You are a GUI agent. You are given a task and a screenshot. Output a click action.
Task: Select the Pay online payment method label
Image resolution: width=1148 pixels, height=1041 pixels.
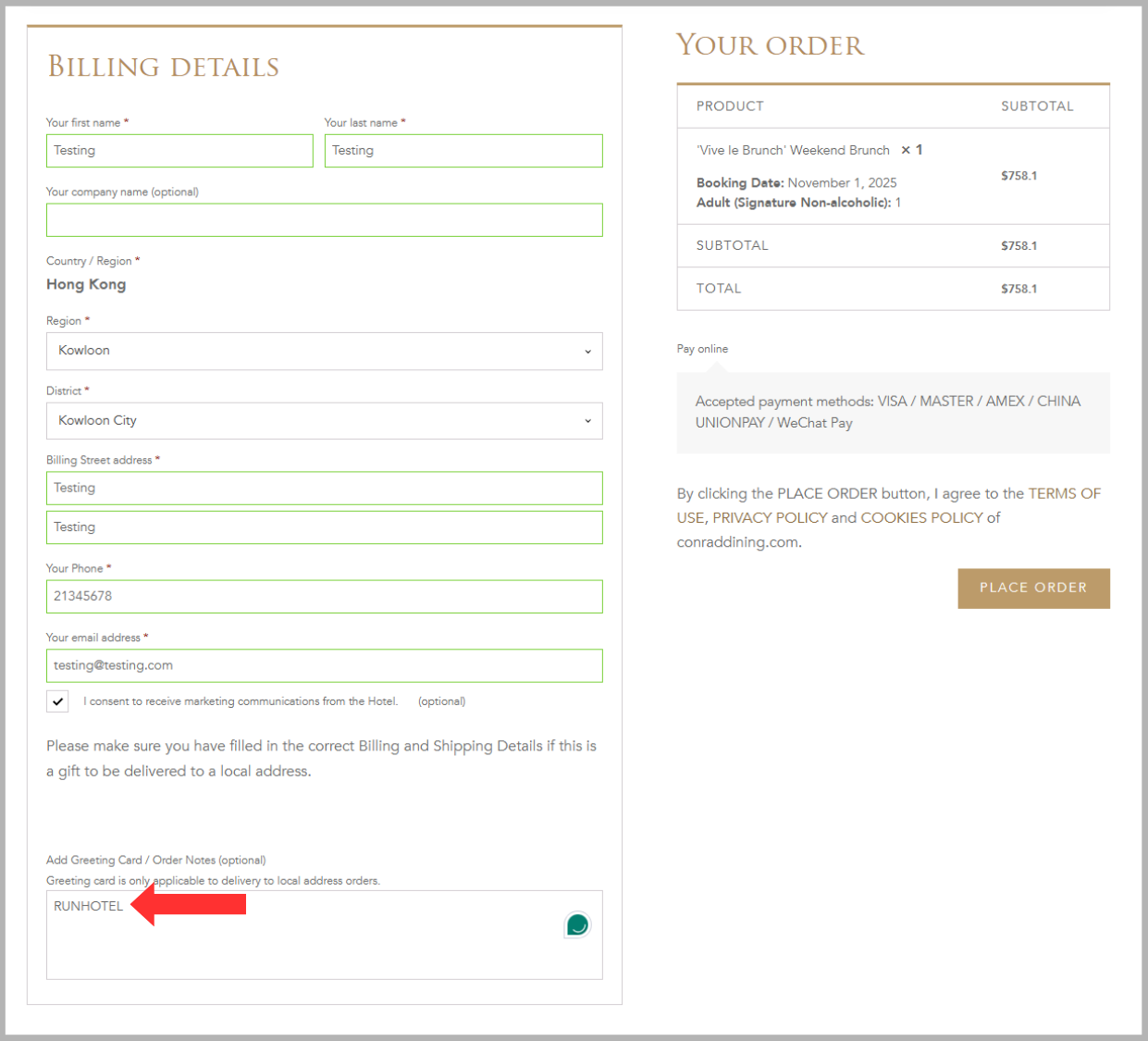[702, 349]
